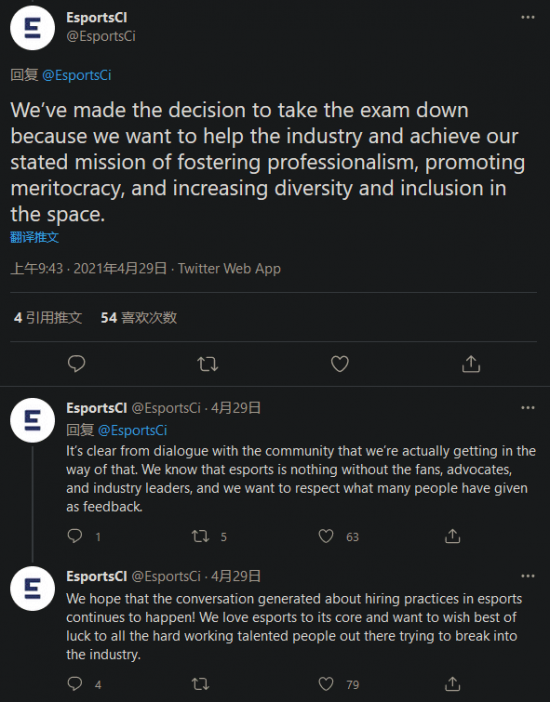Retweet the reply showing 5 retweets
550x702 pixels.
tap(200, 536)
